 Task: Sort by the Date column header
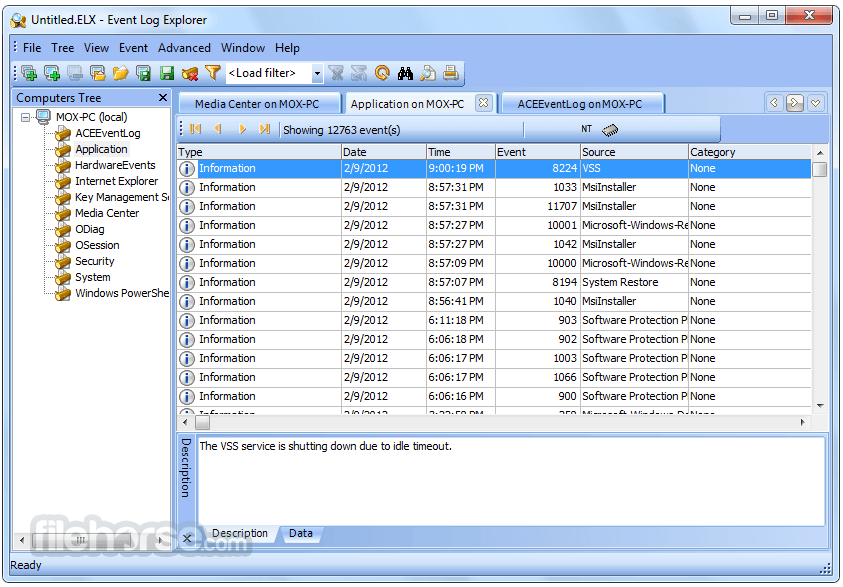pos(384,152)
